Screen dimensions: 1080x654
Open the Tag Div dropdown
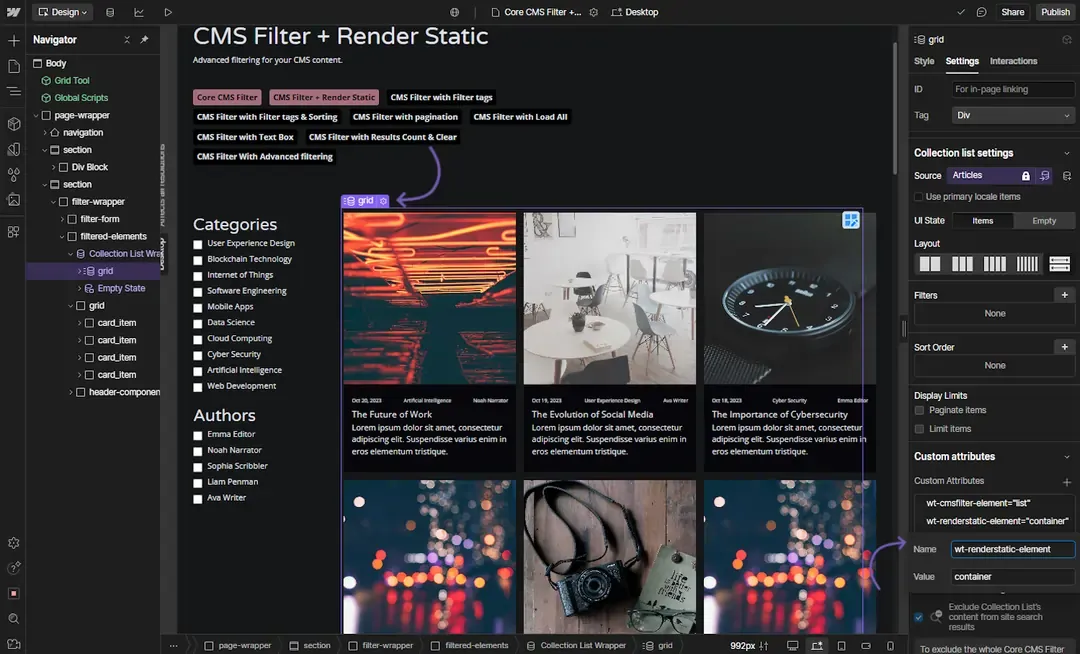(x=1012, y=116)
